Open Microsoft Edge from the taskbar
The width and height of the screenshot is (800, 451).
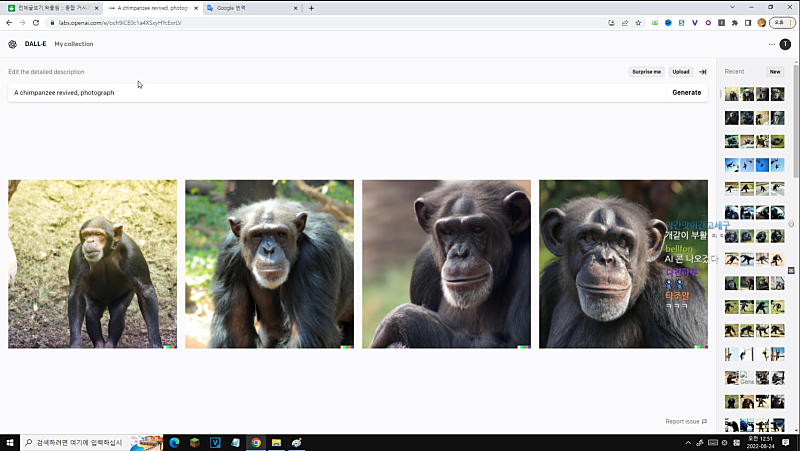(173, 442)
